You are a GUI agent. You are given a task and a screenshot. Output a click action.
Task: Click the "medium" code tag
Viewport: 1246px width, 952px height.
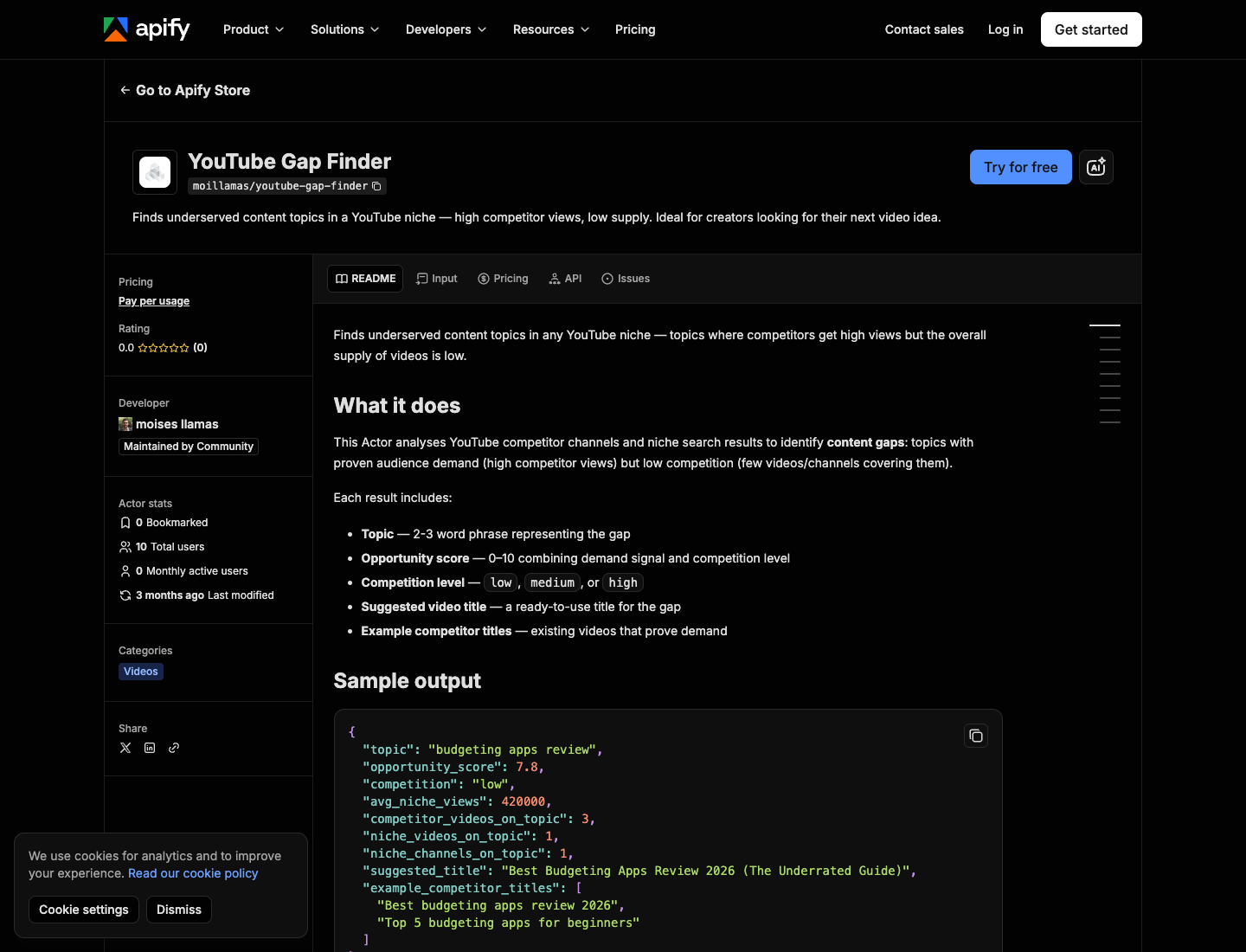[553, 582]
